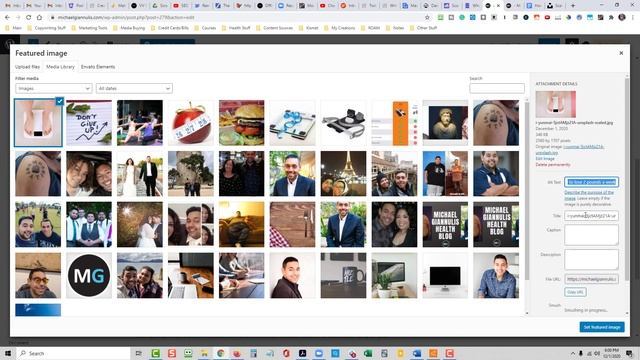Click the browser back arrow
640x360 pixels.
tap(7, 18)
